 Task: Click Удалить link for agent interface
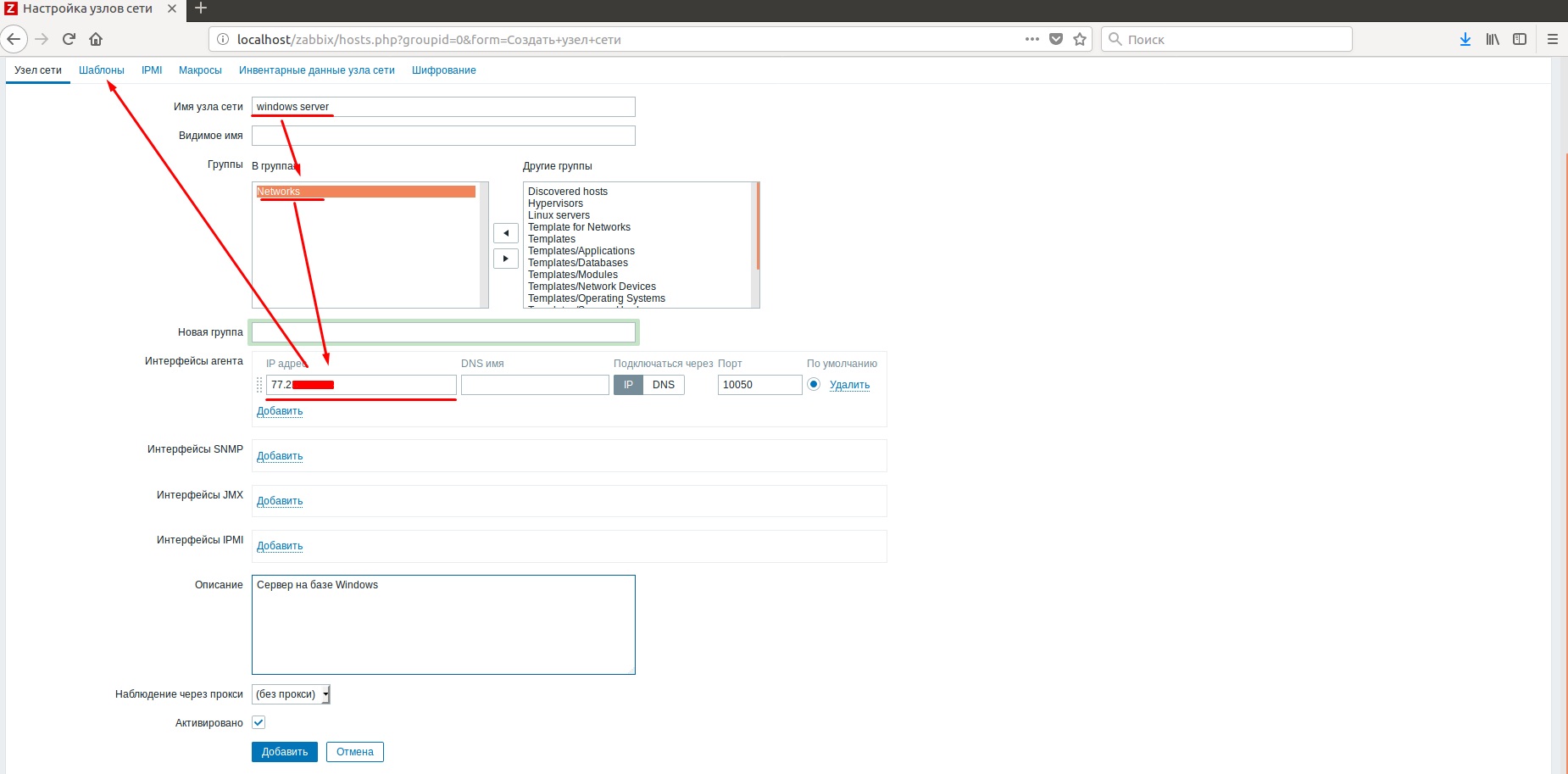click(849, 385)
